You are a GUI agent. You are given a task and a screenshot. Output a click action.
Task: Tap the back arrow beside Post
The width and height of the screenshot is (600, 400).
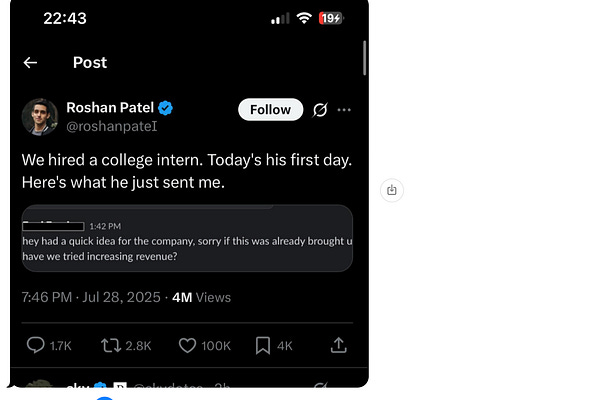30,62
